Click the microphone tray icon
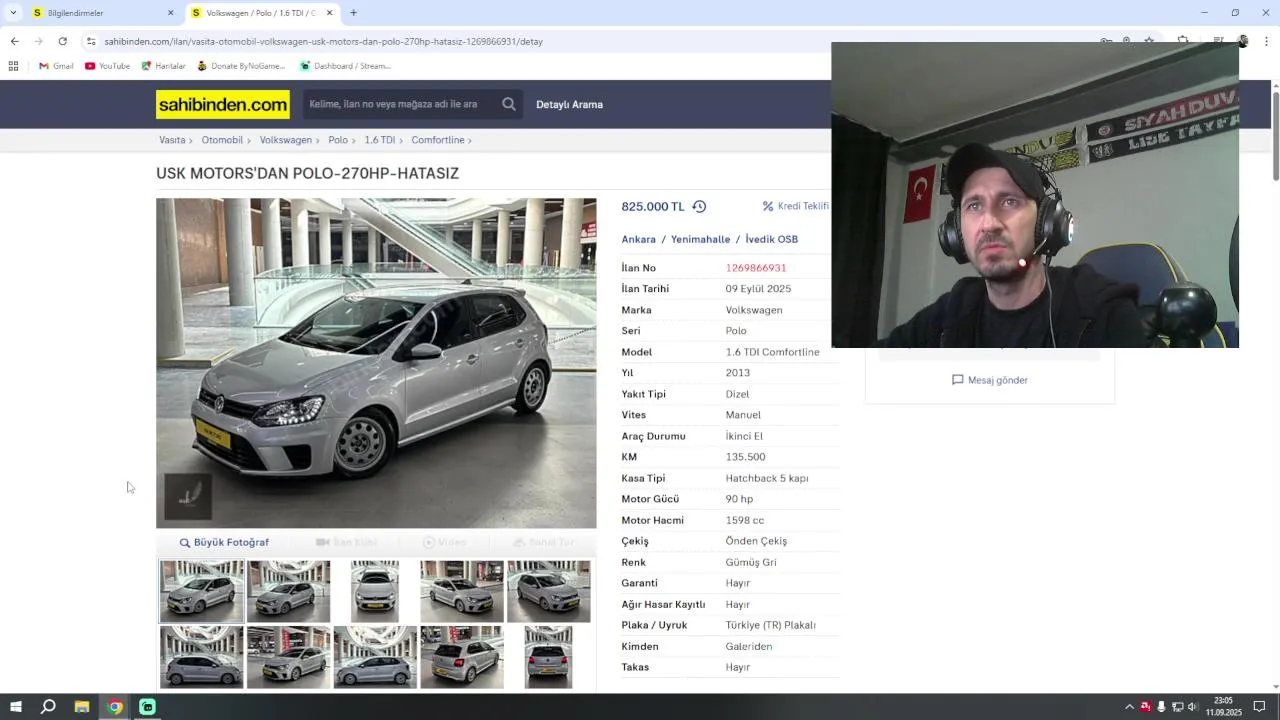 (1161, 707)
